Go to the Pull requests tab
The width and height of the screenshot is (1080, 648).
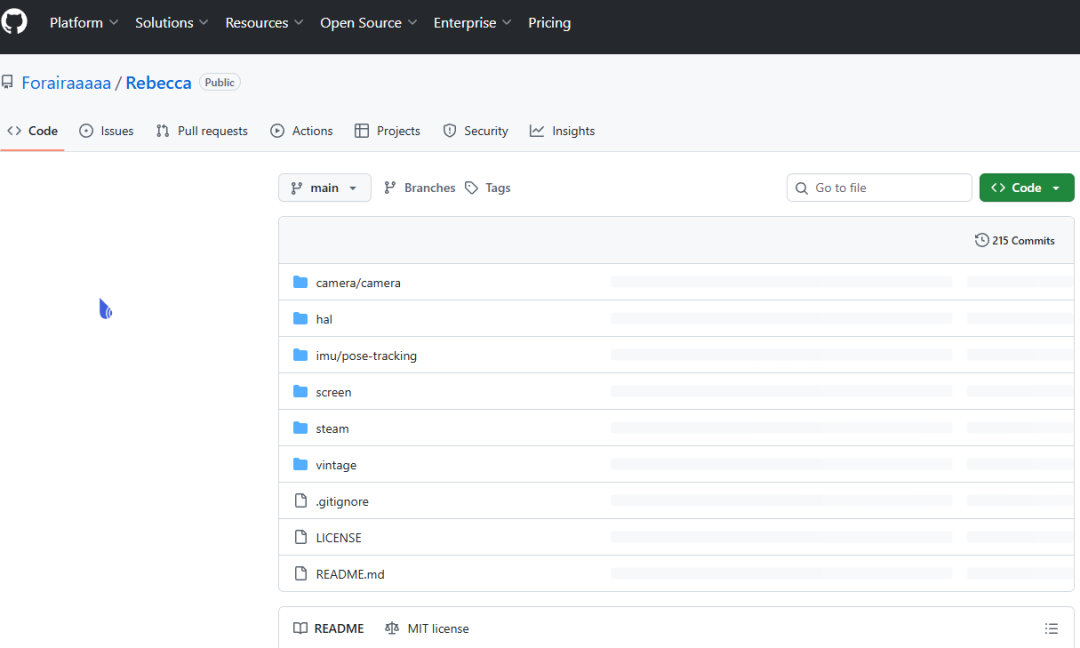(x=202, y=131)
